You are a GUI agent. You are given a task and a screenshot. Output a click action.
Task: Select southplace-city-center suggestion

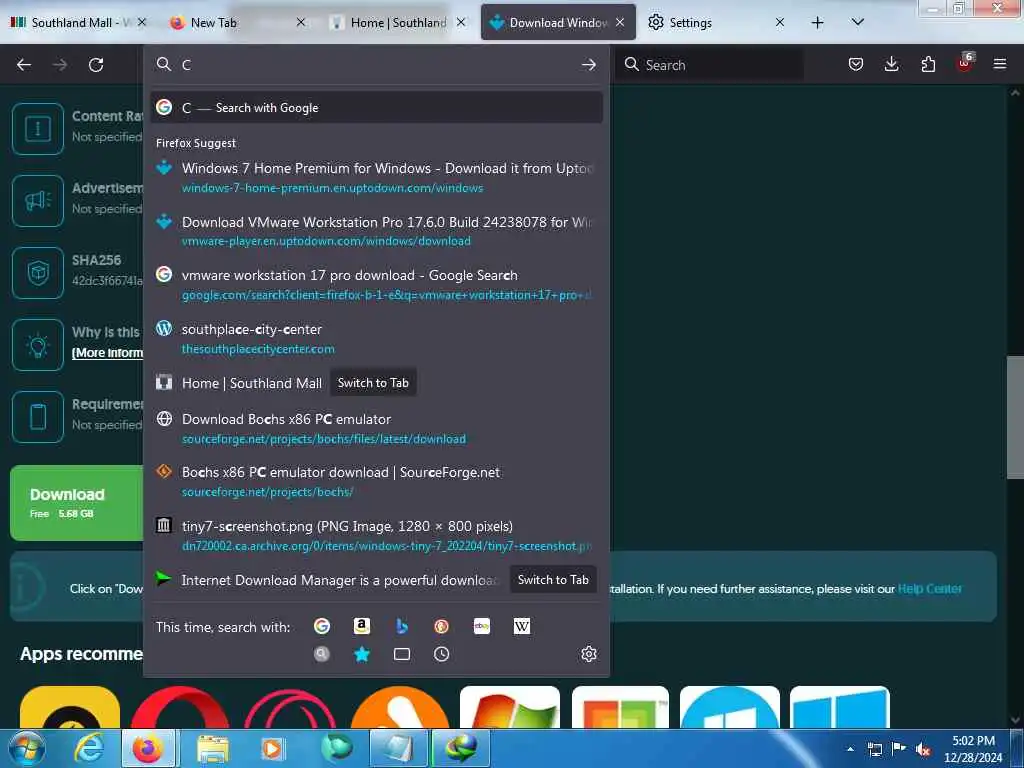tap(377, 338)
